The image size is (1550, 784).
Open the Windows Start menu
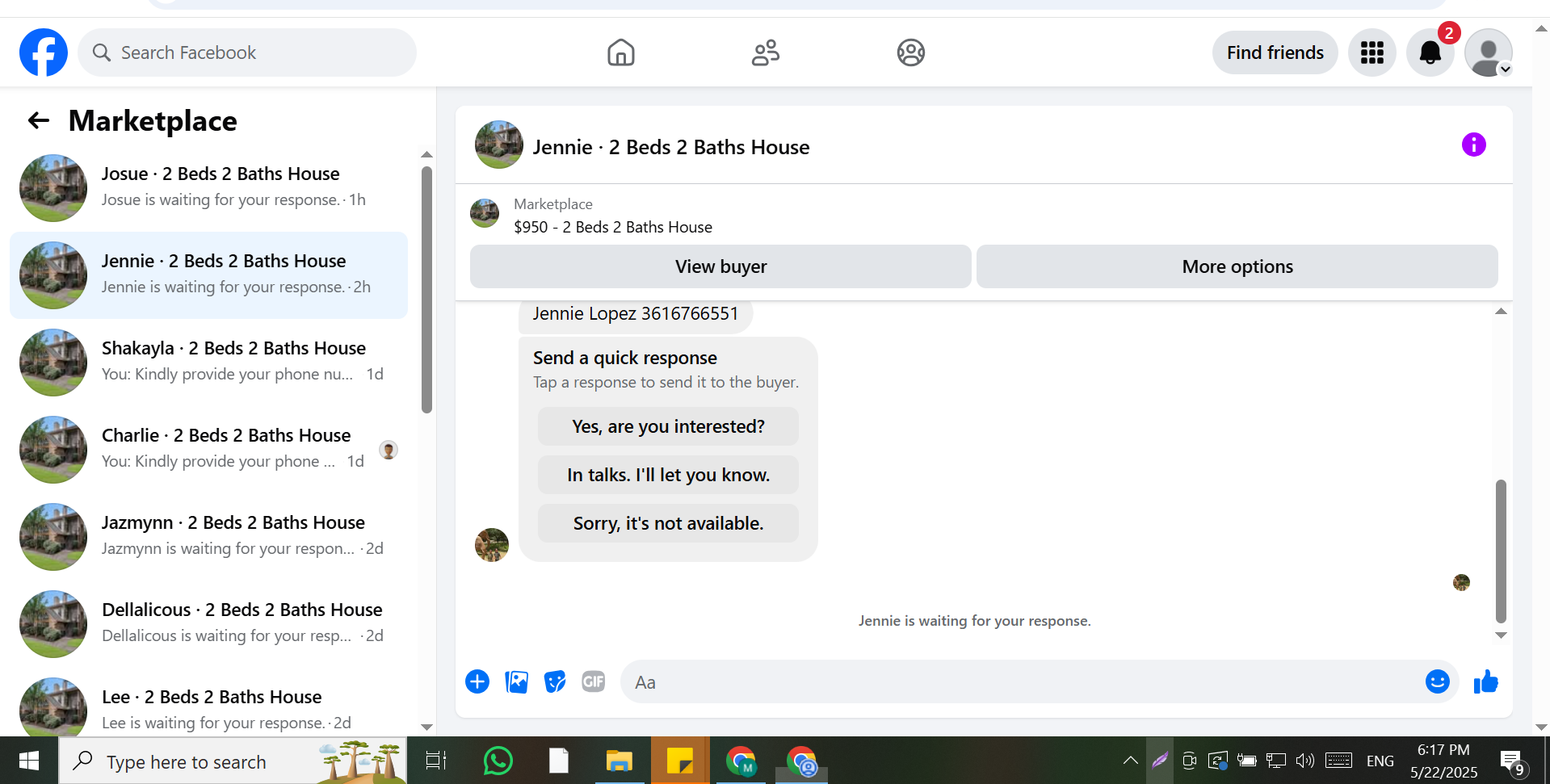tap(29, 761)
